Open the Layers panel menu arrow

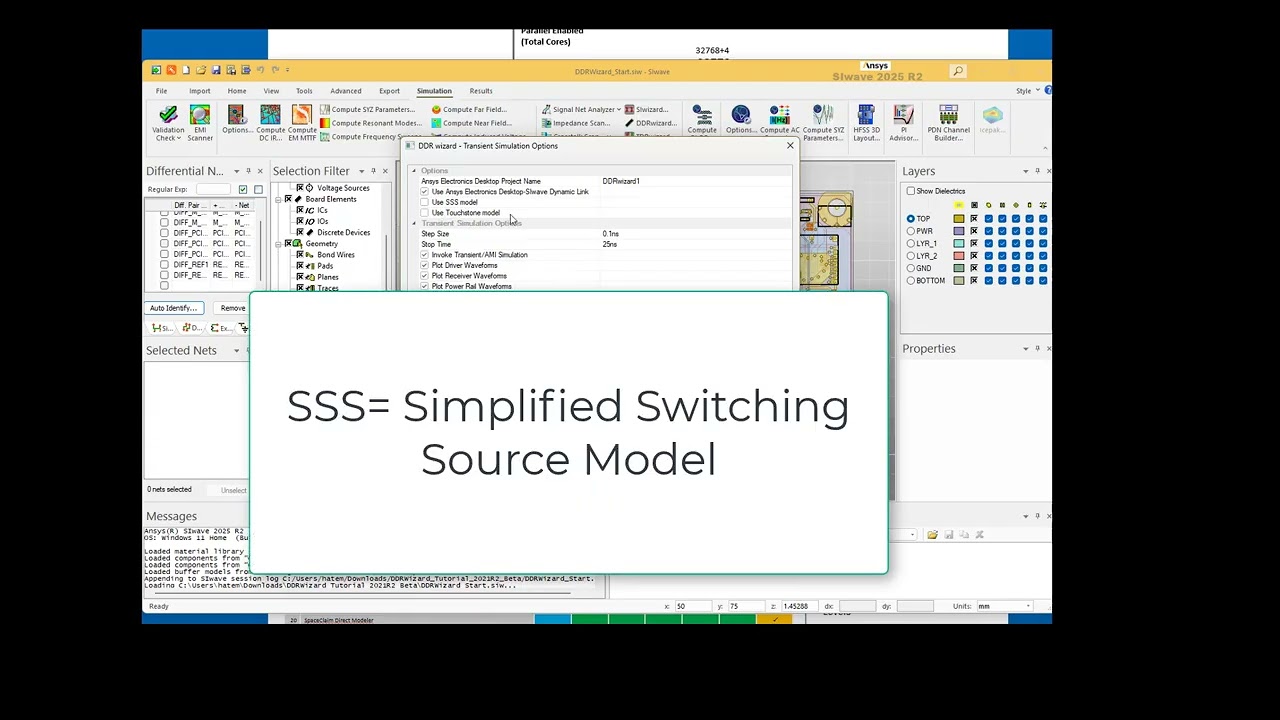pyautogui.click(x=1025, y=171)
